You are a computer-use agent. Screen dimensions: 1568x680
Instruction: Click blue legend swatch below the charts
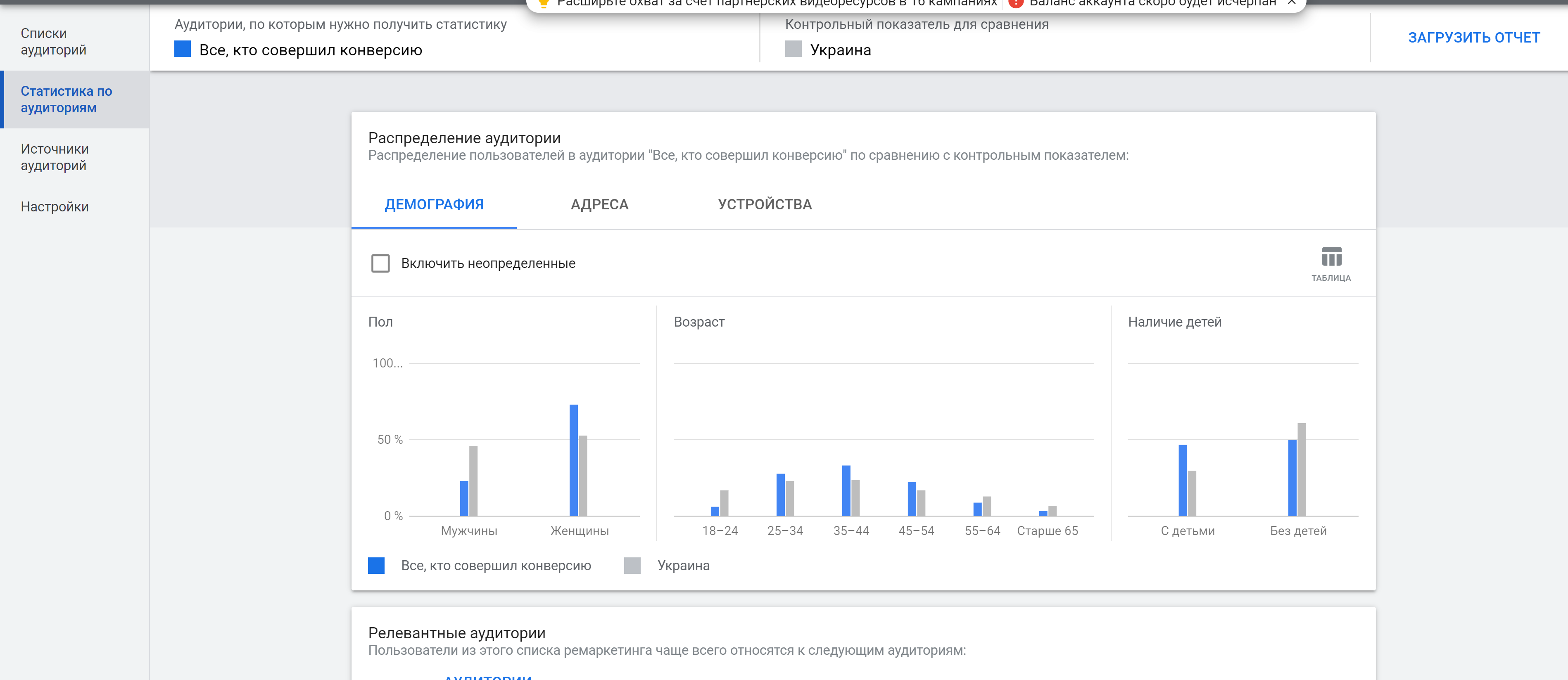(376, 566)
